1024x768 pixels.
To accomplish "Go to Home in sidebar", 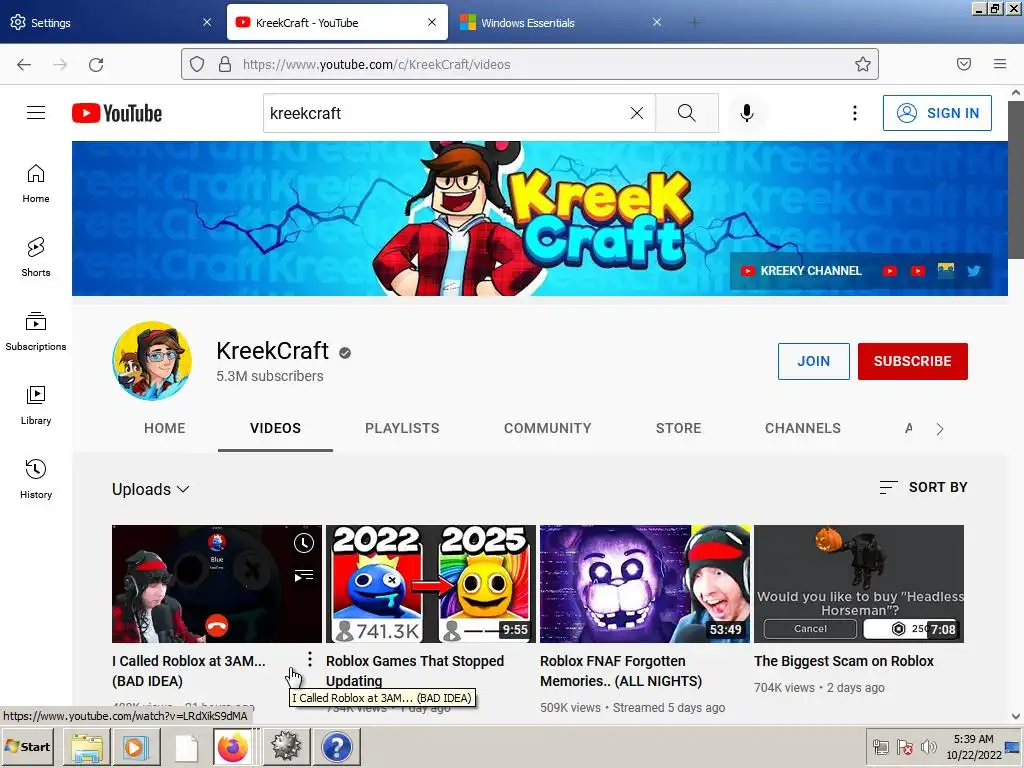I will coord(36,184).
